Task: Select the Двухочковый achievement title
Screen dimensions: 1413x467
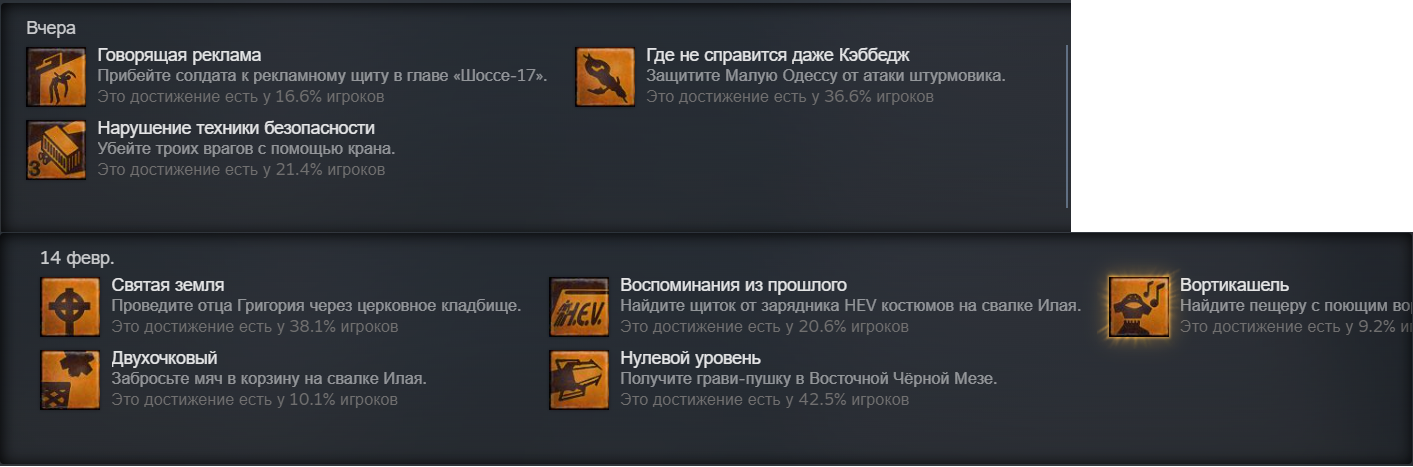Action: point(165,358)
